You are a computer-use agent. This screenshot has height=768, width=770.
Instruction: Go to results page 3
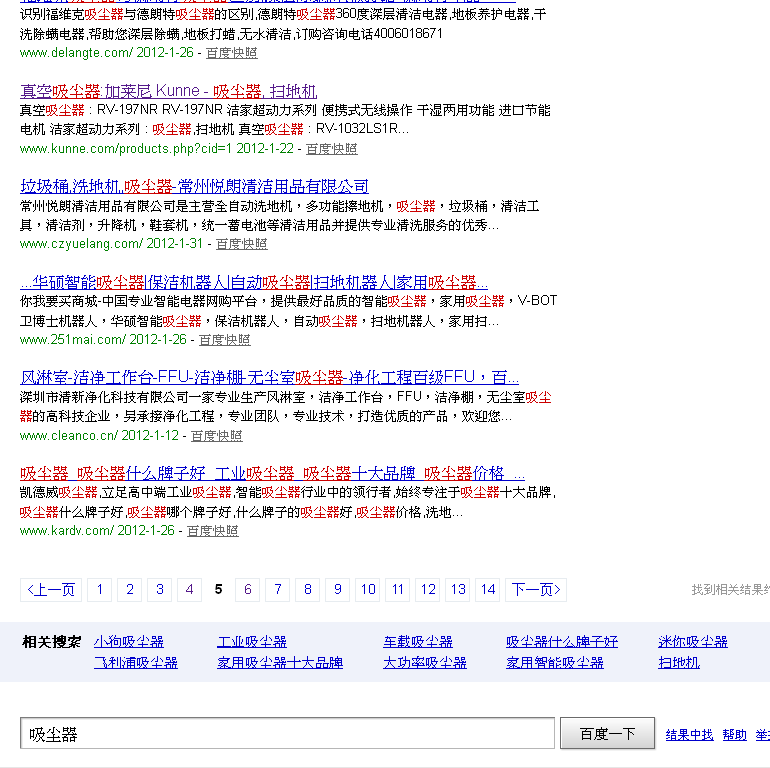click(x=160, y=590)
